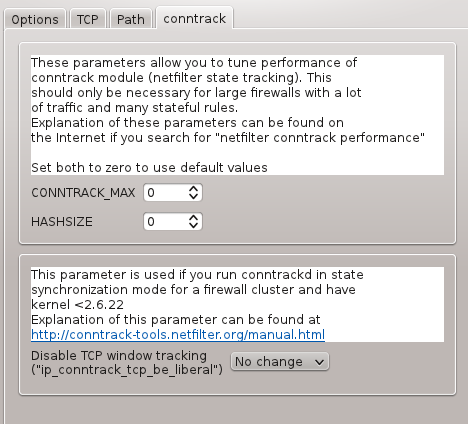Open the conntrack-tools manual link

[x=178, y=334]
